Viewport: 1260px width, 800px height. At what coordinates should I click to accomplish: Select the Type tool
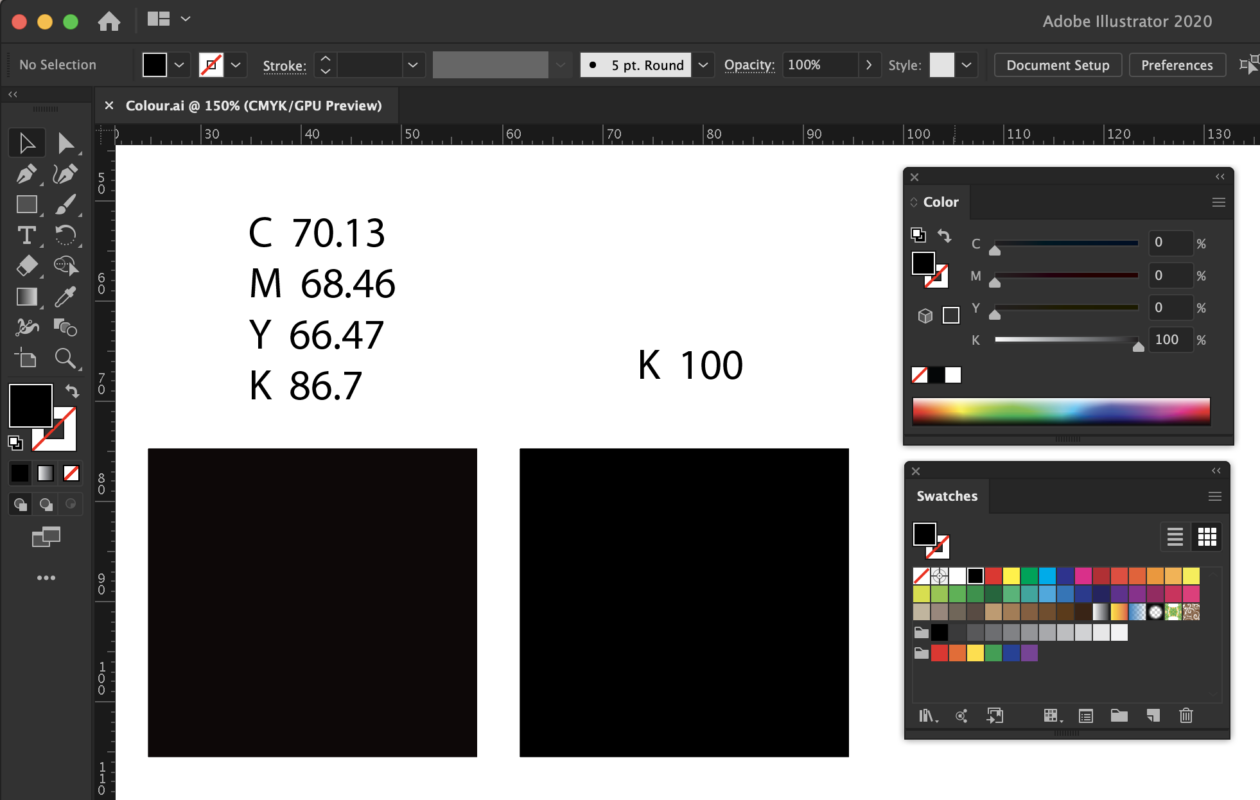click(x=26, y=236)
